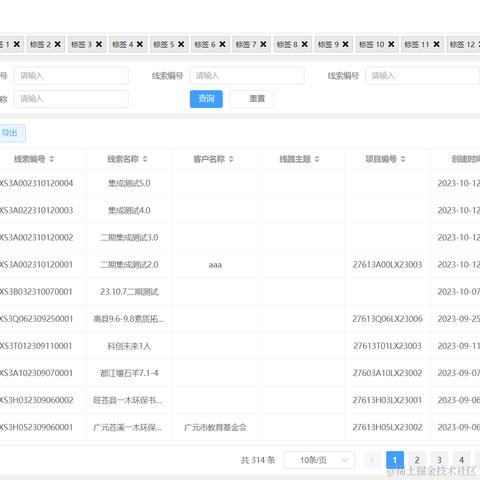
Task: Close the 标签 8 tab
Action: coord(305,44)
